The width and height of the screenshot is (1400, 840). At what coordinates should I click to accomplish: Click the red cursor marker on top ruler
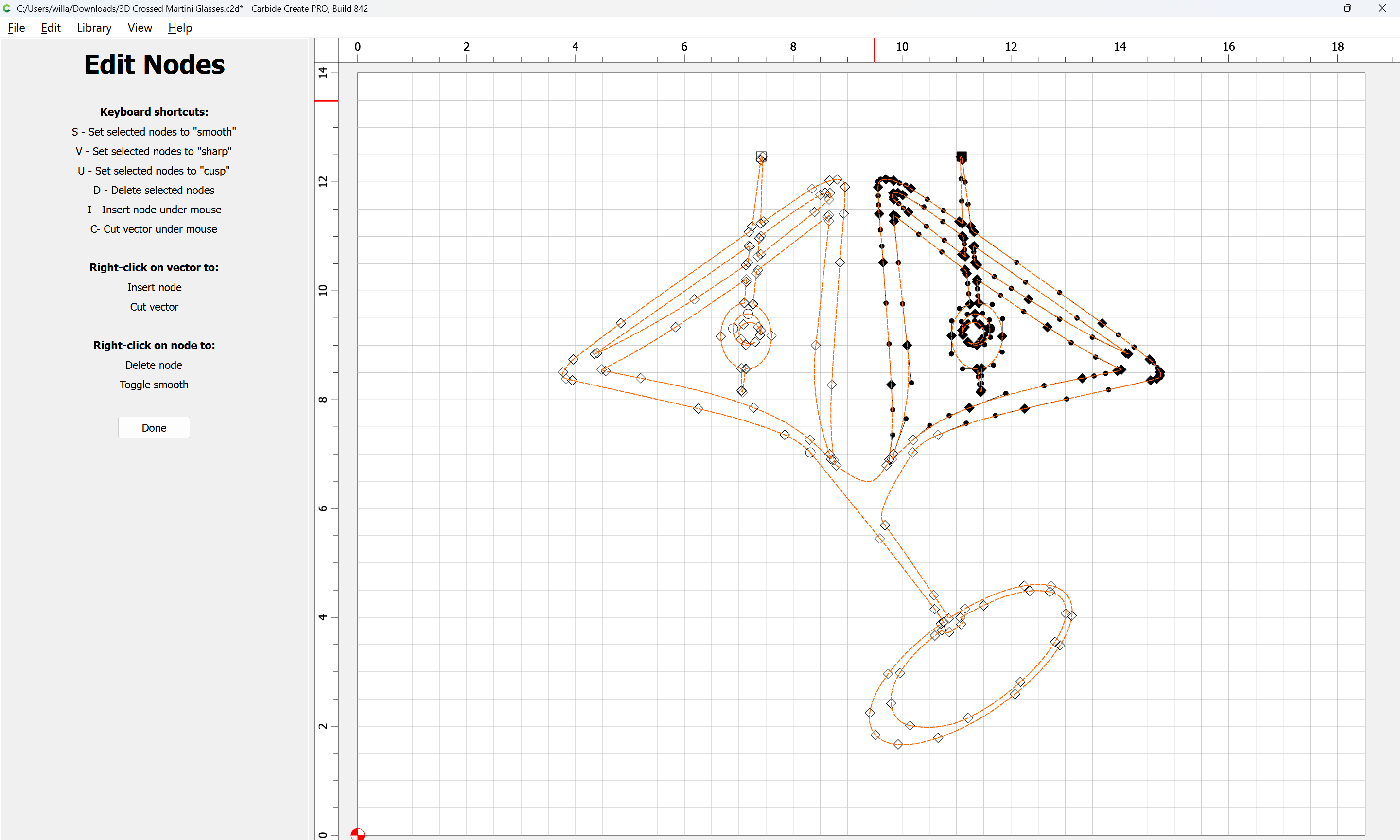pos(875,51)
